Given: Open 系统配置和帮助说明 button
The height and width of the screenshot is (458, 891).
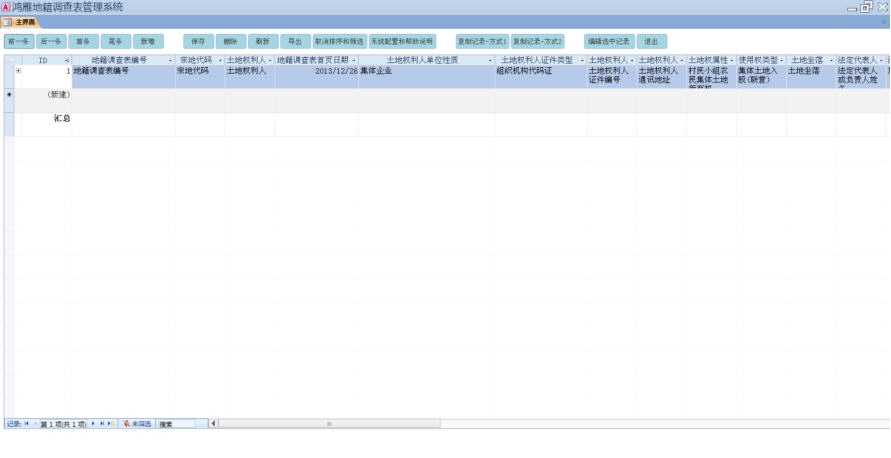Looking at the screenshot, I should (402, 41).
